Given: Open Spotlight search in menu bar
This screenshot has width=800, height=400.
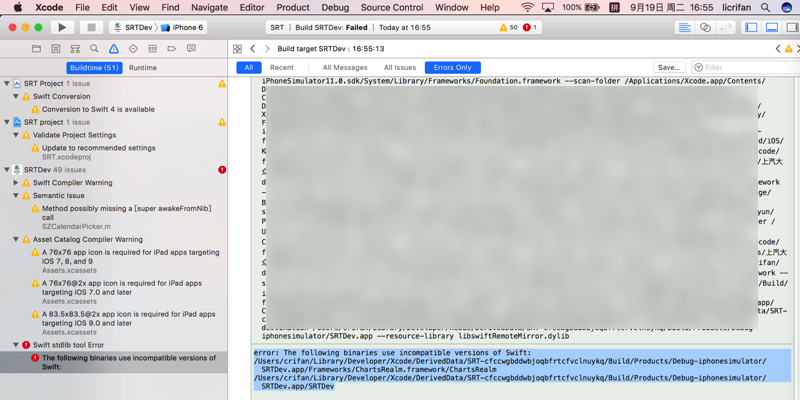Looking at the screenshot, I should (x=765, y=7).
